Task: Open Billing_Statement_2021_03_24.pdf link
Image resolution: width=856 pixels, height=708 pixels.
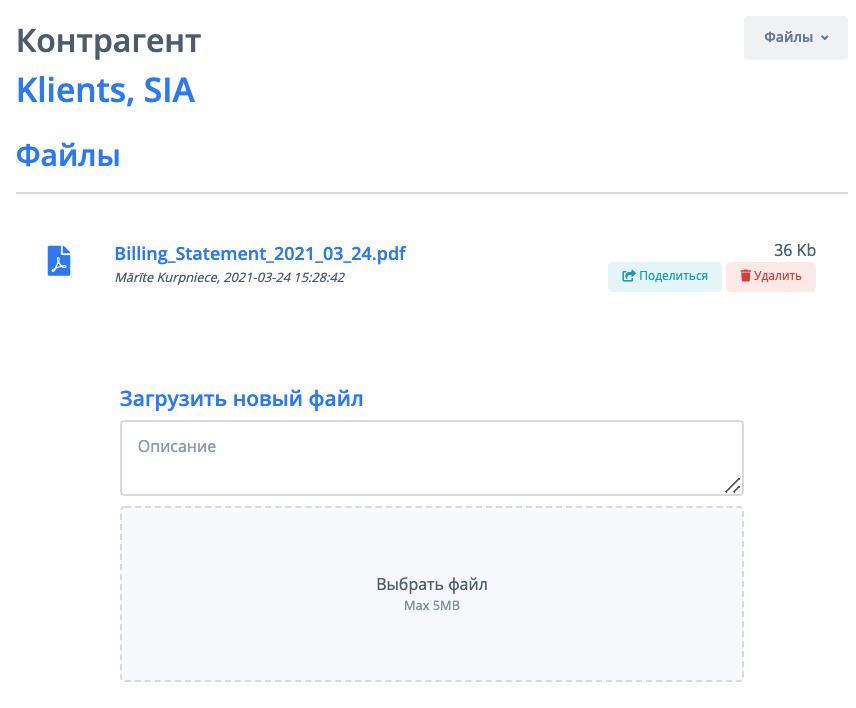Action: [260, 253]
